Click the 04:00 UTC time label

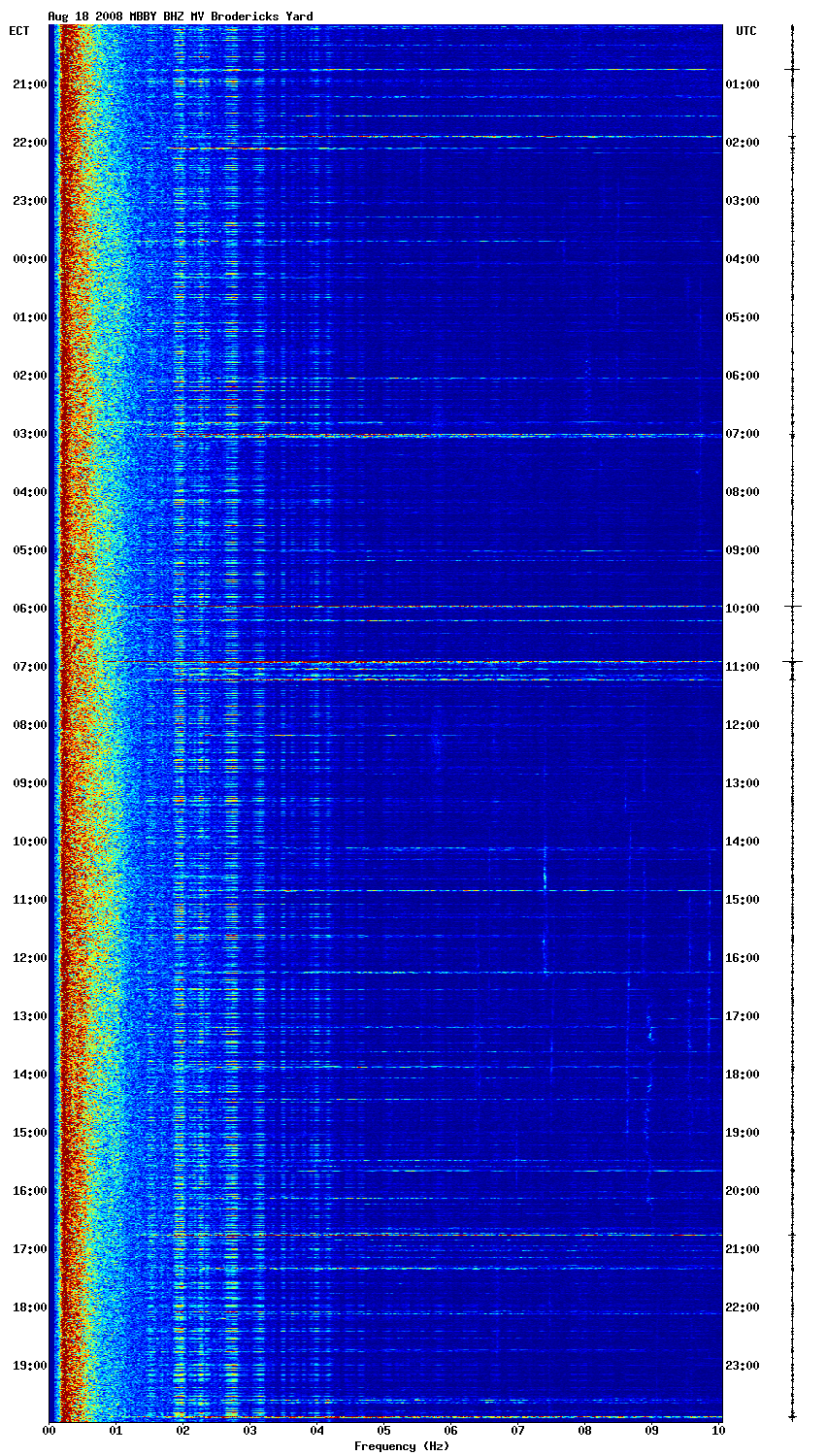tap(743, 259)
